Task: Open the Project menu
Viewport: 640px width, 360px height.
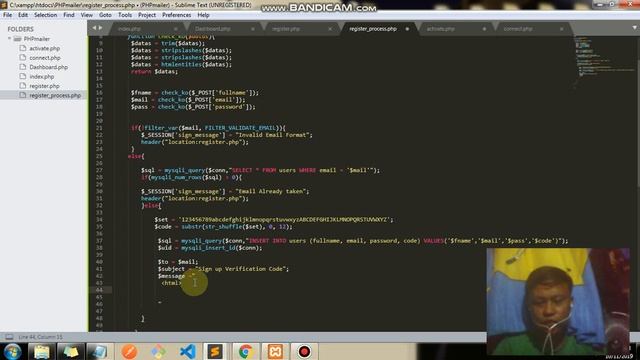Action: (147, 15)
